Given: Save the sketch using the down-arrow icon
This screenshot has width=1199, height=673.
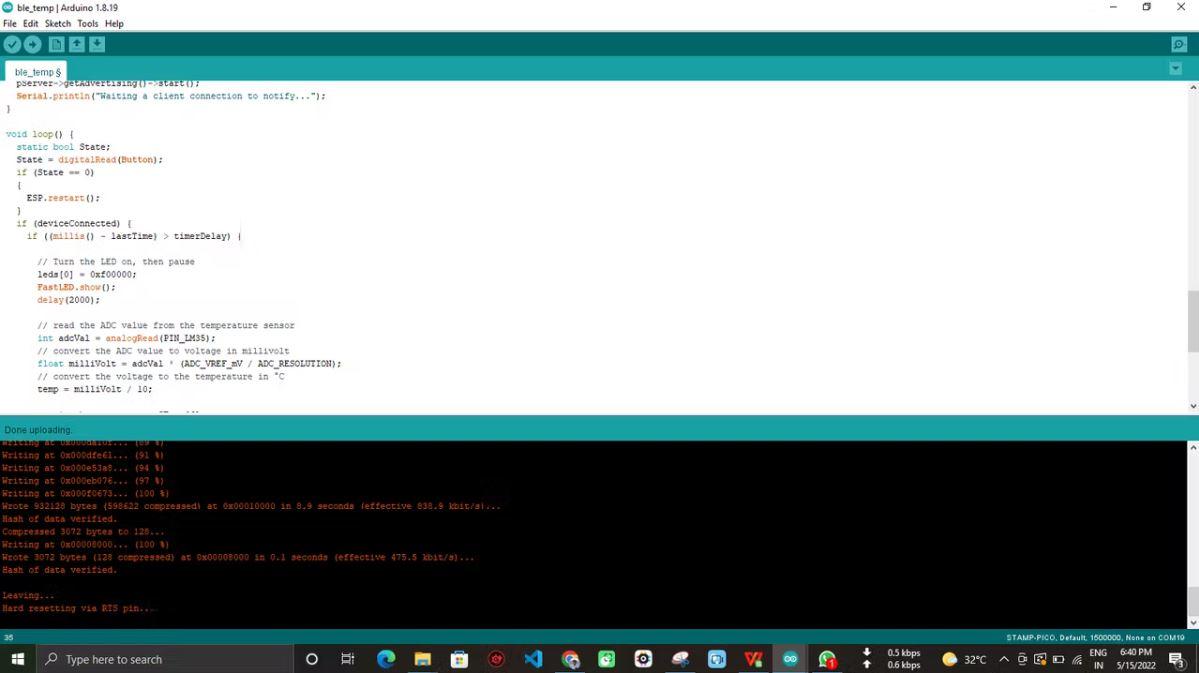Looking at the screenshot, I should [97, 44].
